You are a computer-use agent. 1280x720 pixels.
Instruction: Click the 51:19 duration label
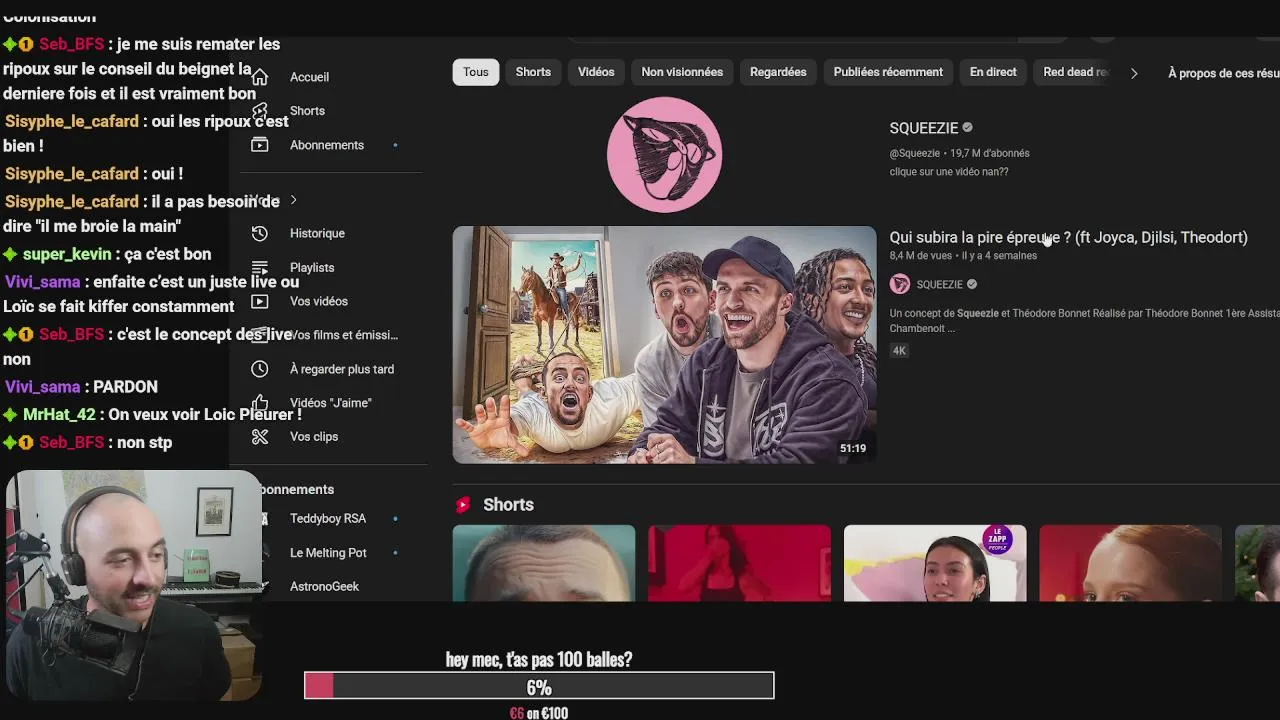[x=853, y=449]
